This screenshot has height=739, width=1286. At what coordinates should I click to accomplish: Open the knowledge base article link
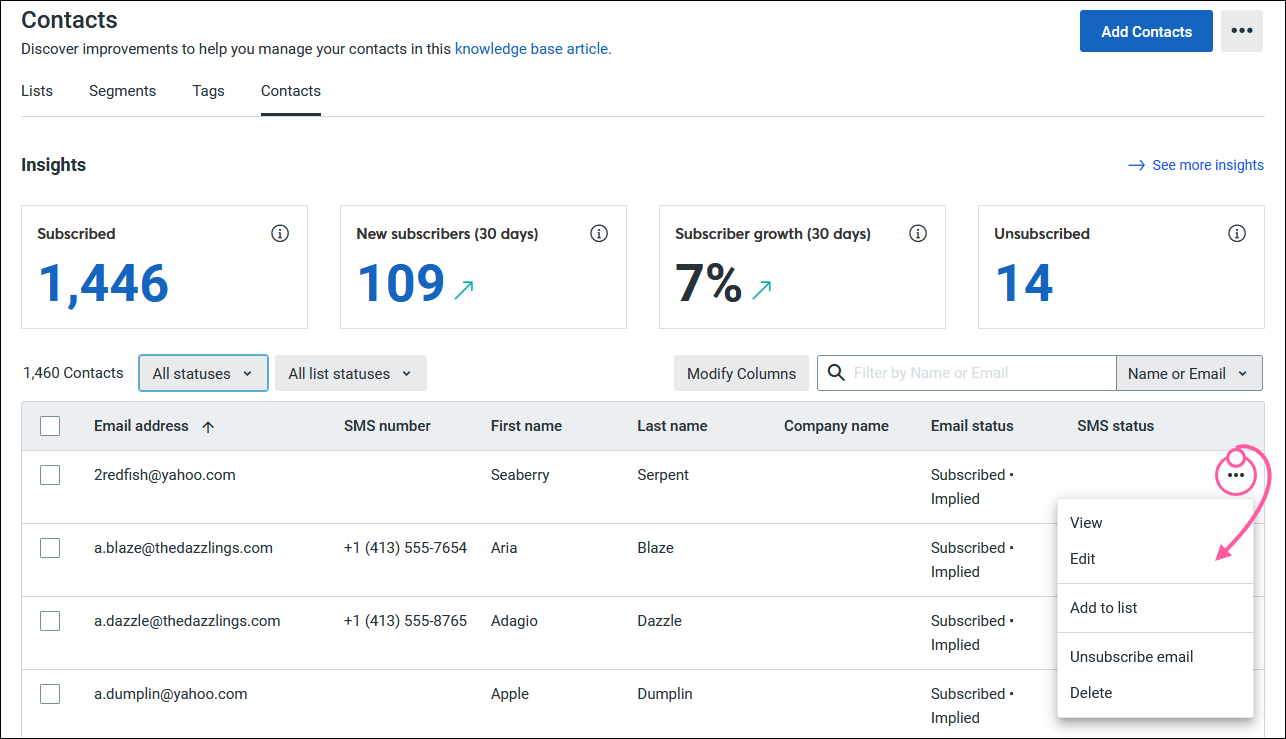click(533, 48)
